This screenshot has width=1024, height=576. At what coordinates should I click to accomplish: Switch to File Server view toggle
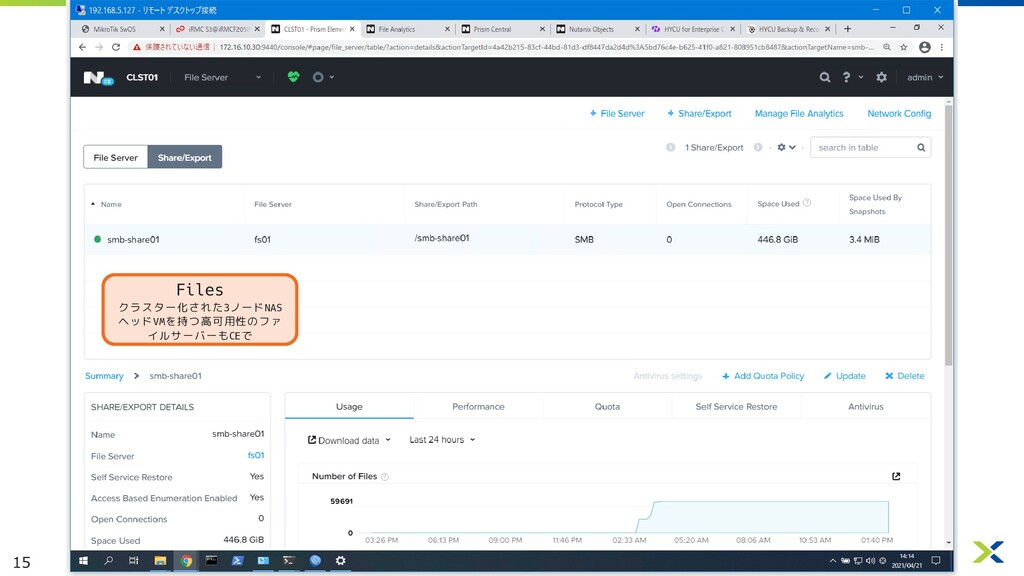(116, 157)
